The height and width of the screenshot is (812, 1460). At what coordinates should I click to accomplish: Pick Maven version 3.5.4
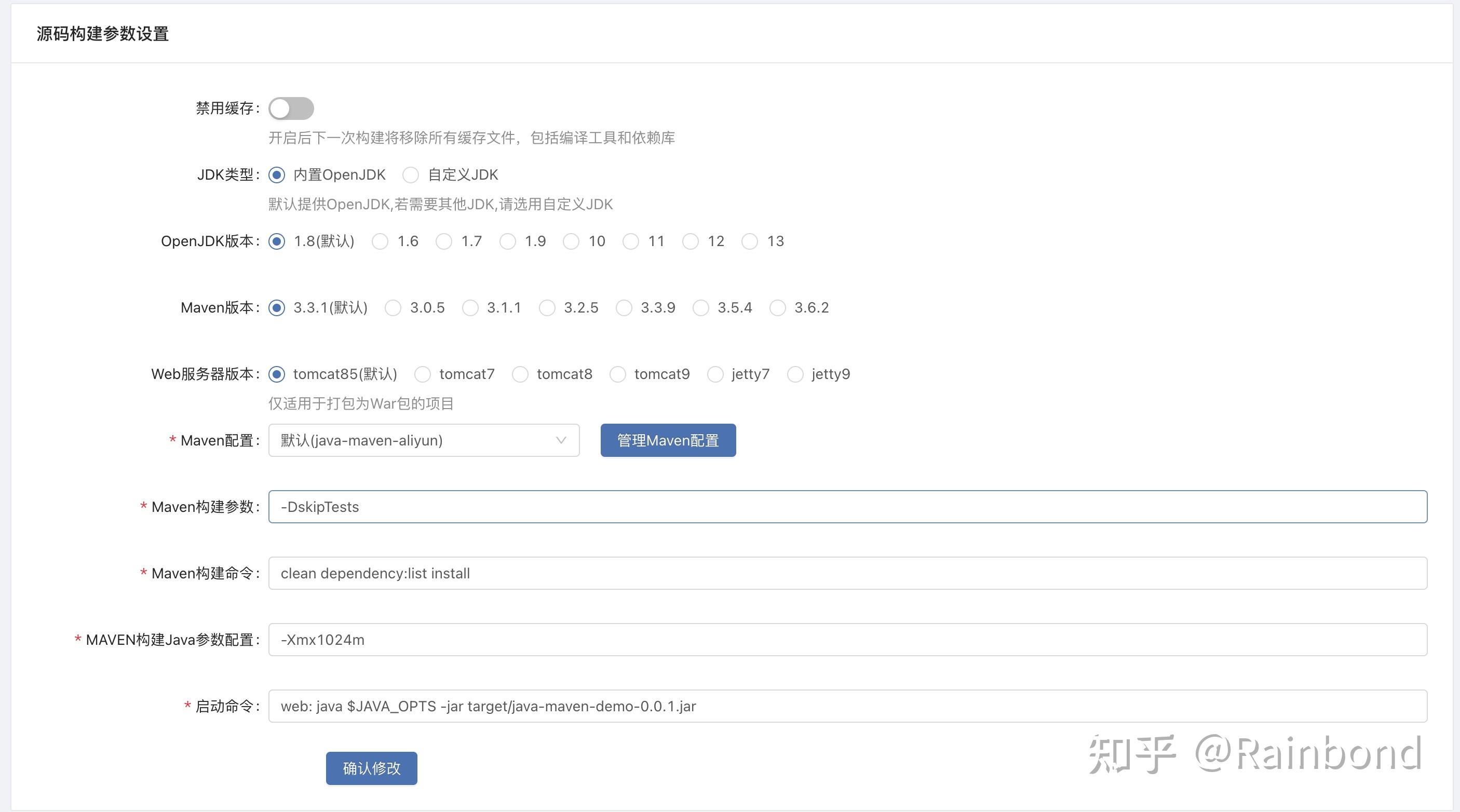tap(700, 308)
